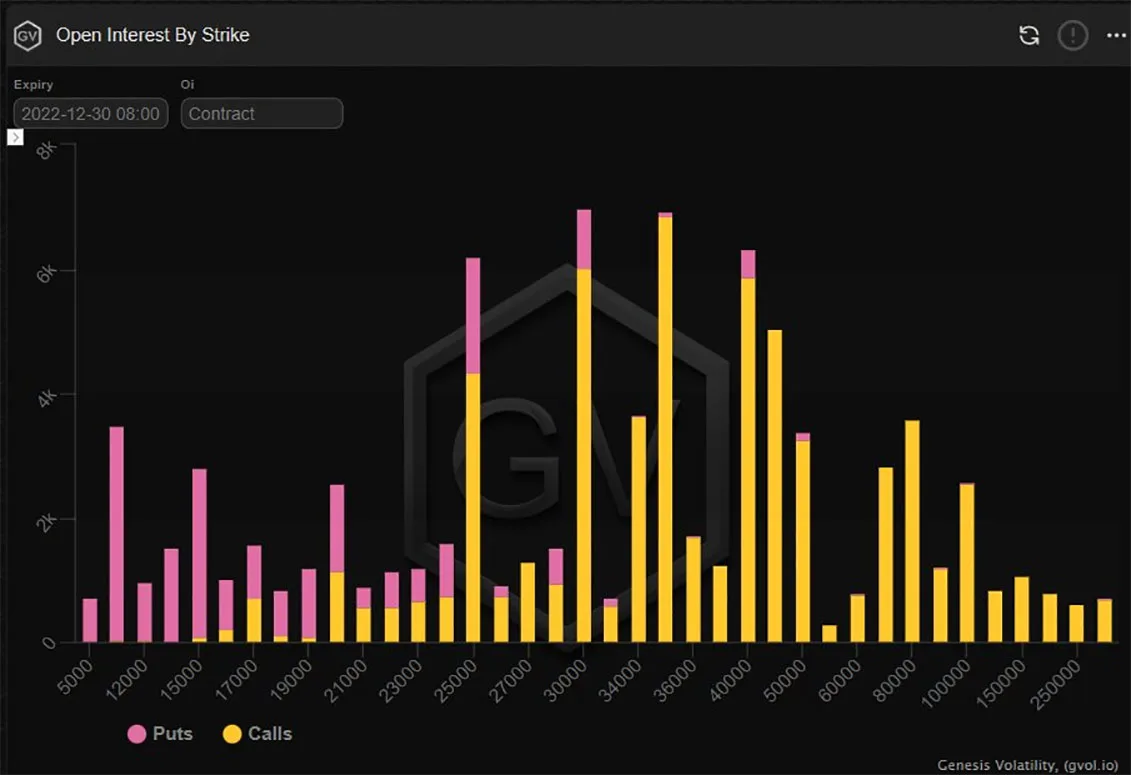Image resolution: width=1131 pixels, height=775 pixels.
Task: Click the Expiry field label
Action: pyautogui.click(x=33, y=84)
